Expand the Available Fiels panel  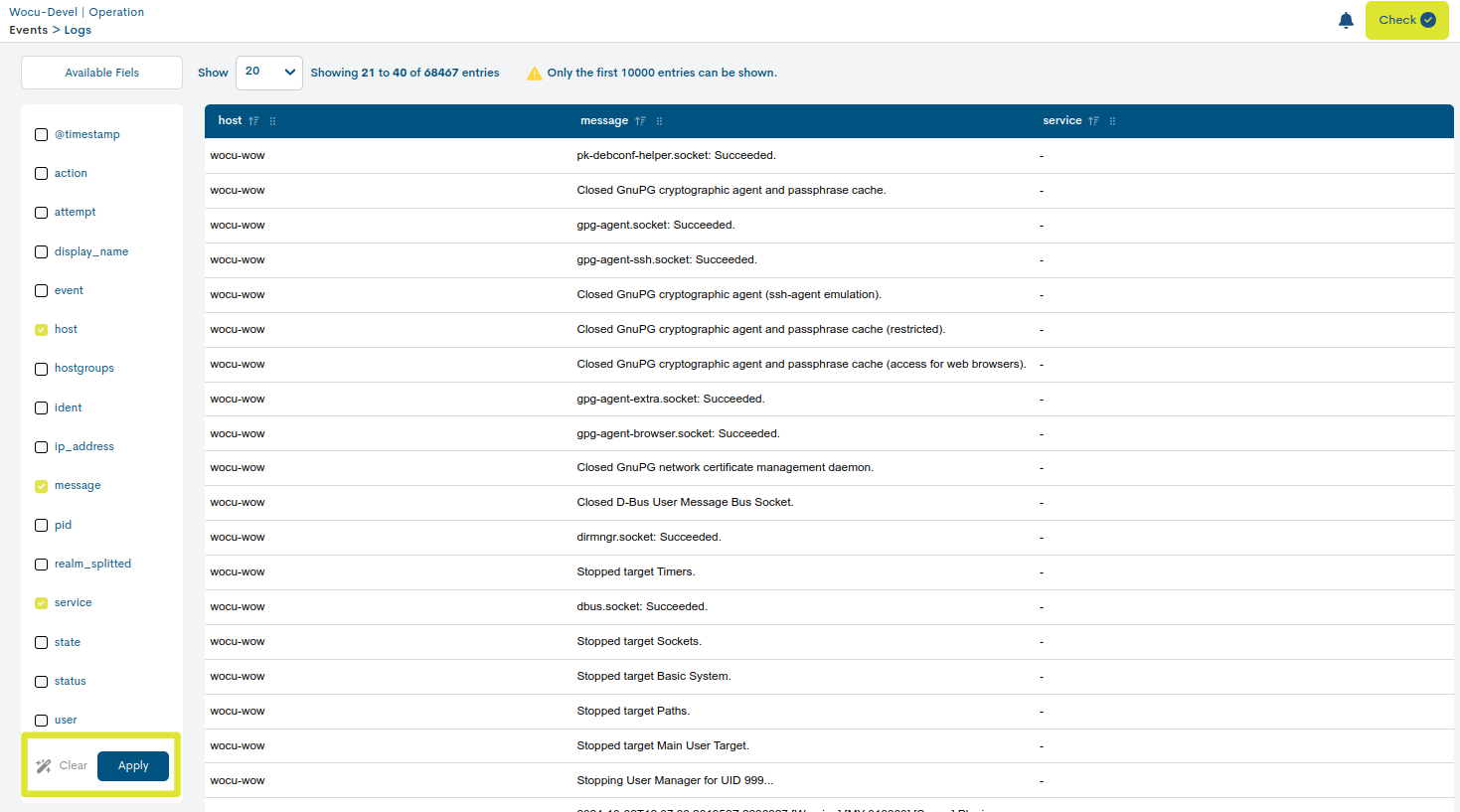pos(100,72)
